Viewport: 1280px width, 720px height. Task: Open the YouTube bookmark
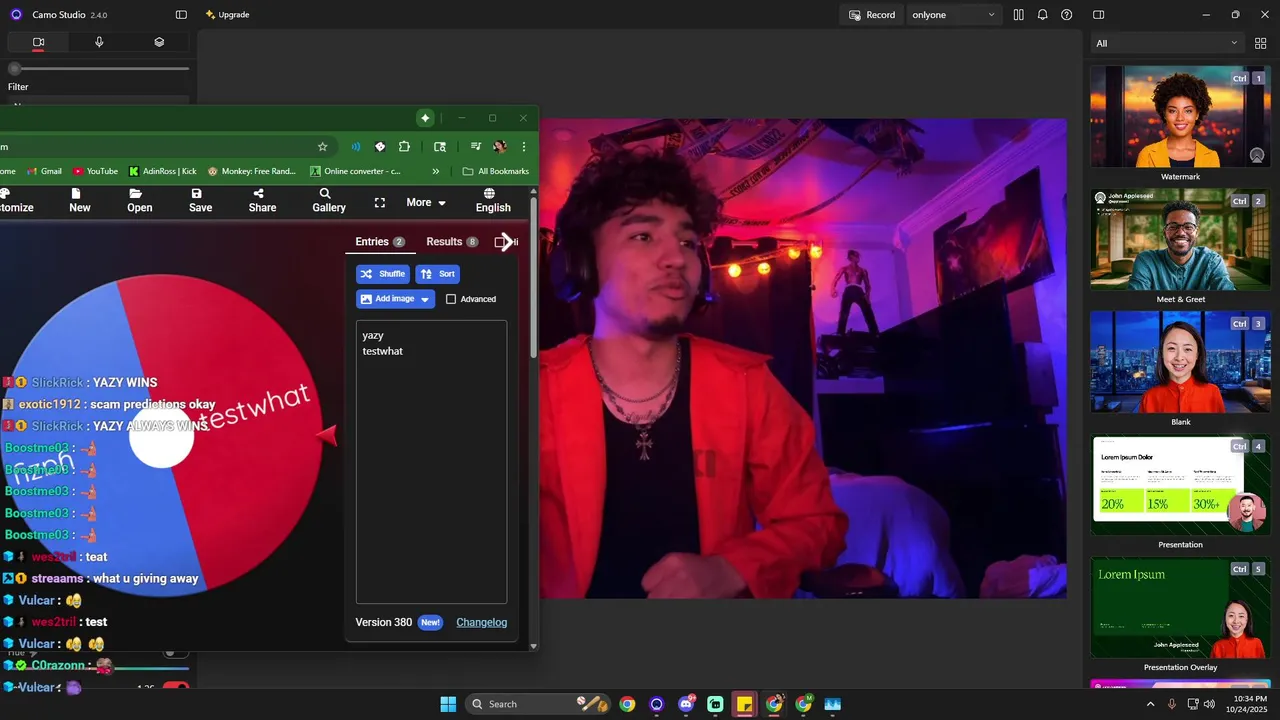click(95, 171)
